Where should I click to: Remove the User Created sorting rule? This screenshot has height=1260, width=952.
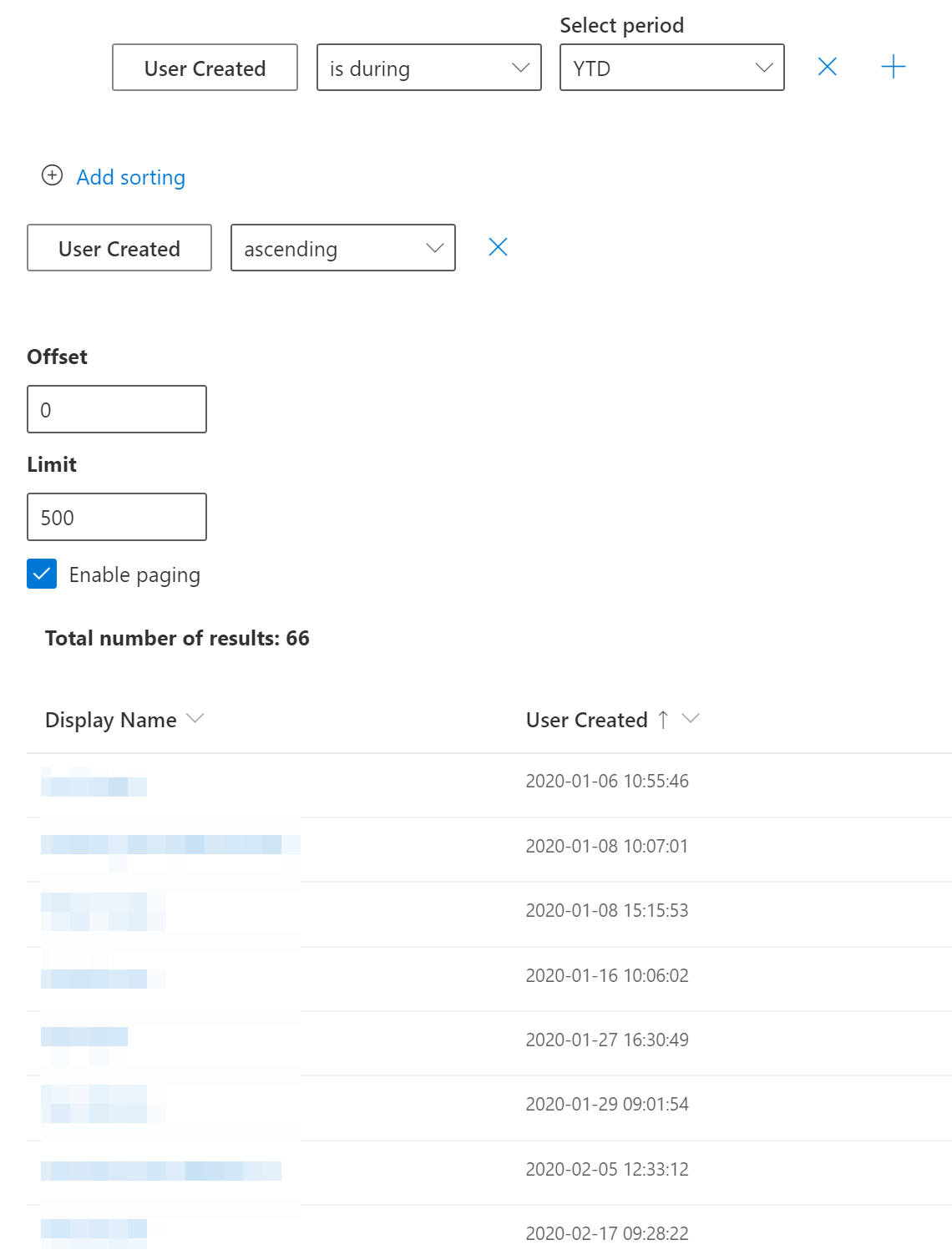click(498, 247)
